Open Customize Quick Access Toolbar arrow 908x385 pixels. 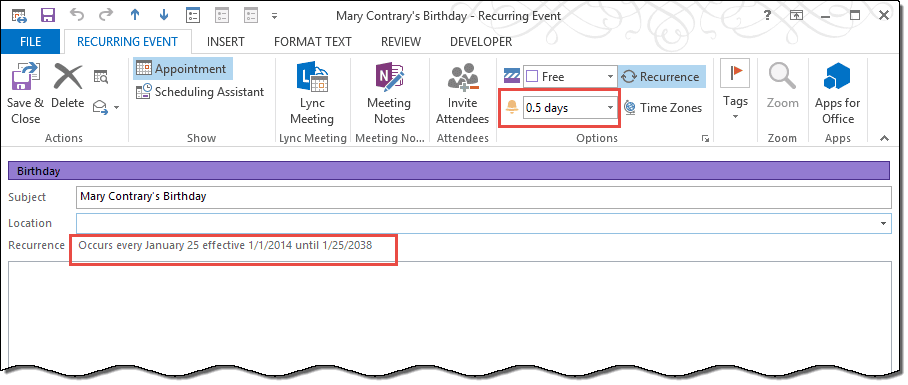(x=274, y=16)
